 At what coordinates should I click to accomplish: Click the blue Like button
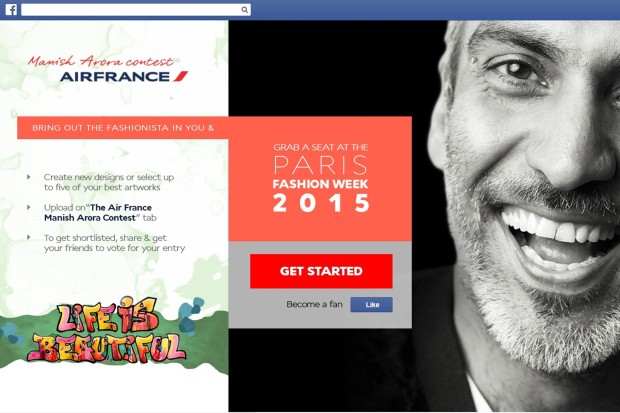(371, 305)
